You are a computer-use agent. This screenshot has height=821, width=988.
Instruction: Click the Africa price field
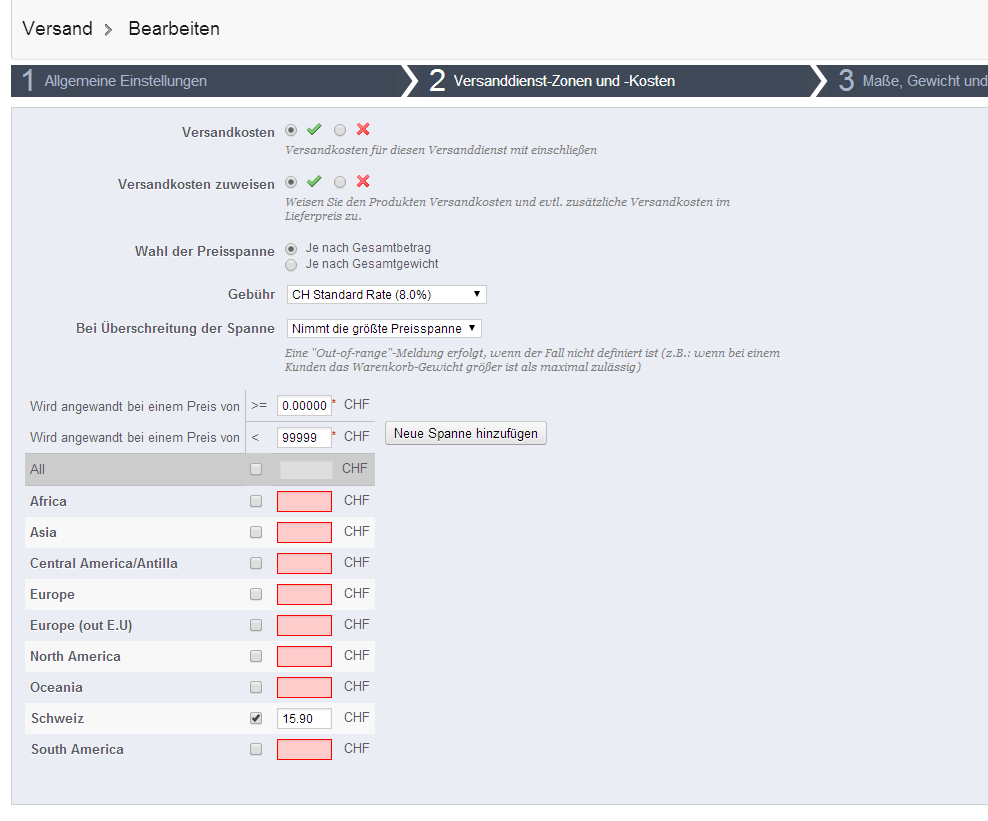tap(304, 502)
